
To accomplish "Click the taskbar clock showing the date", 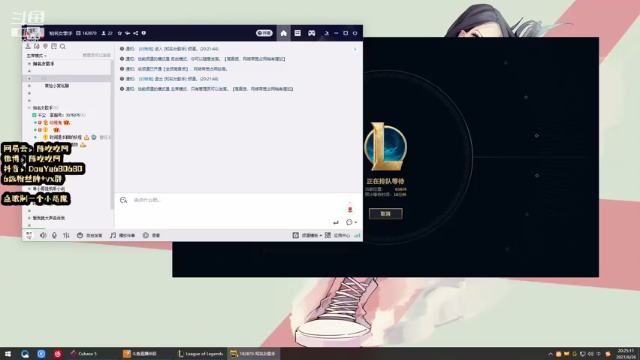I will coord(626,353).
